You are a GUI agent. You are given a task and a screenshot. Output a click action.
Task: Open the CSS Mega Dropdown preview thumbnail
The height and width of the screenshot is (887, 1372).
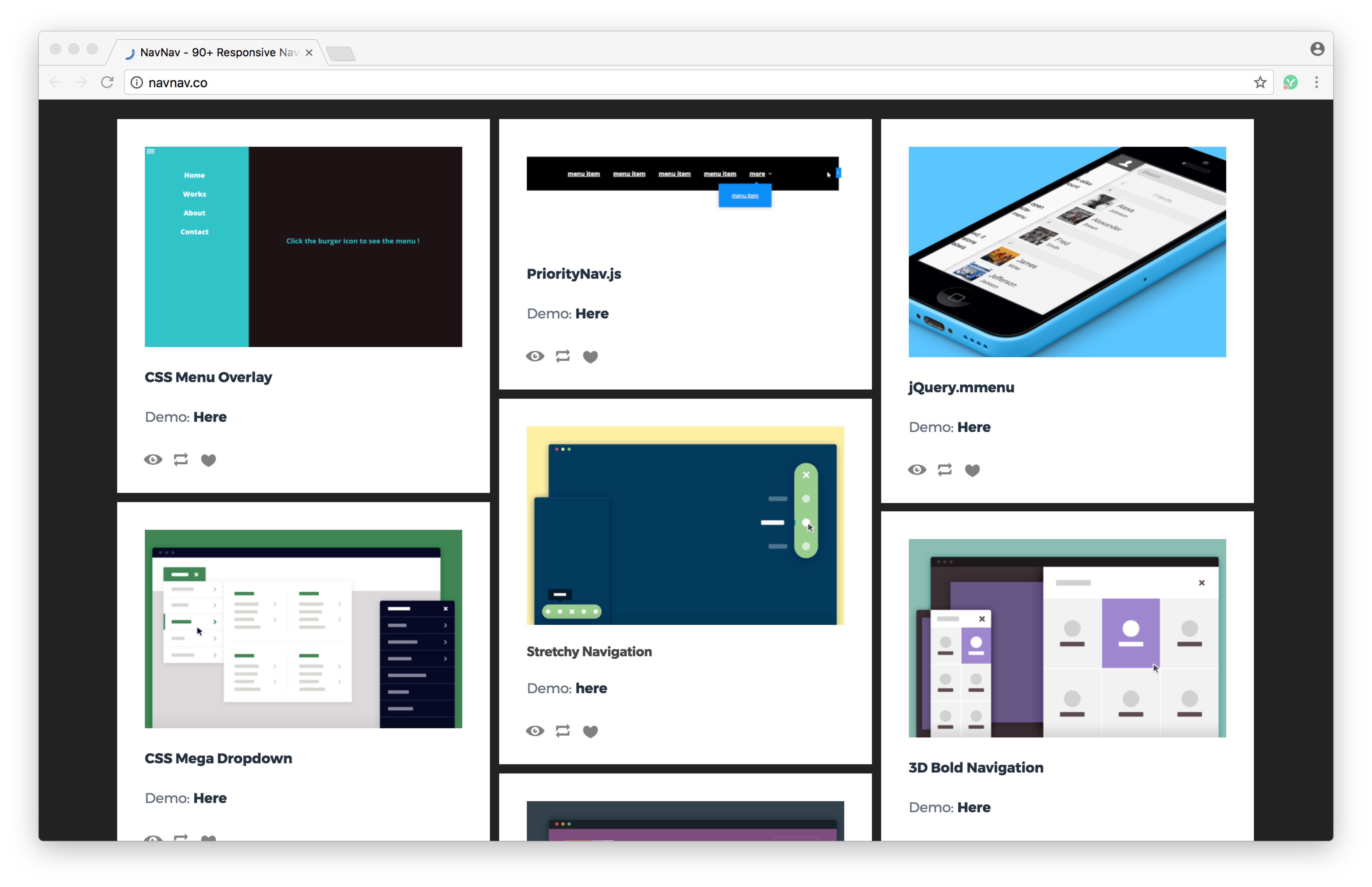tap(303, 629)
